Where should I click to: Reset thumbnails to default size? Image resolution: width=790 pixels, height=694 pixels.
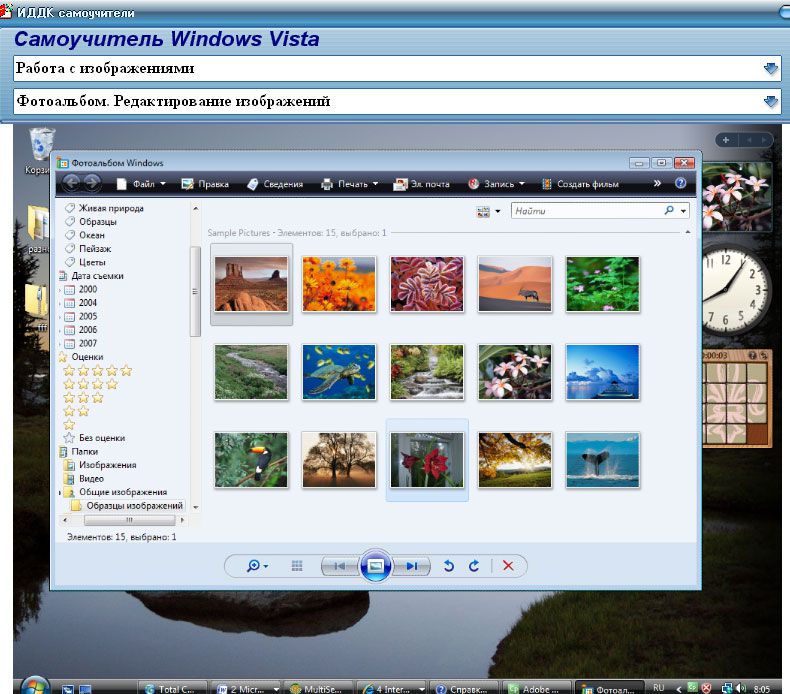point(297,566)
